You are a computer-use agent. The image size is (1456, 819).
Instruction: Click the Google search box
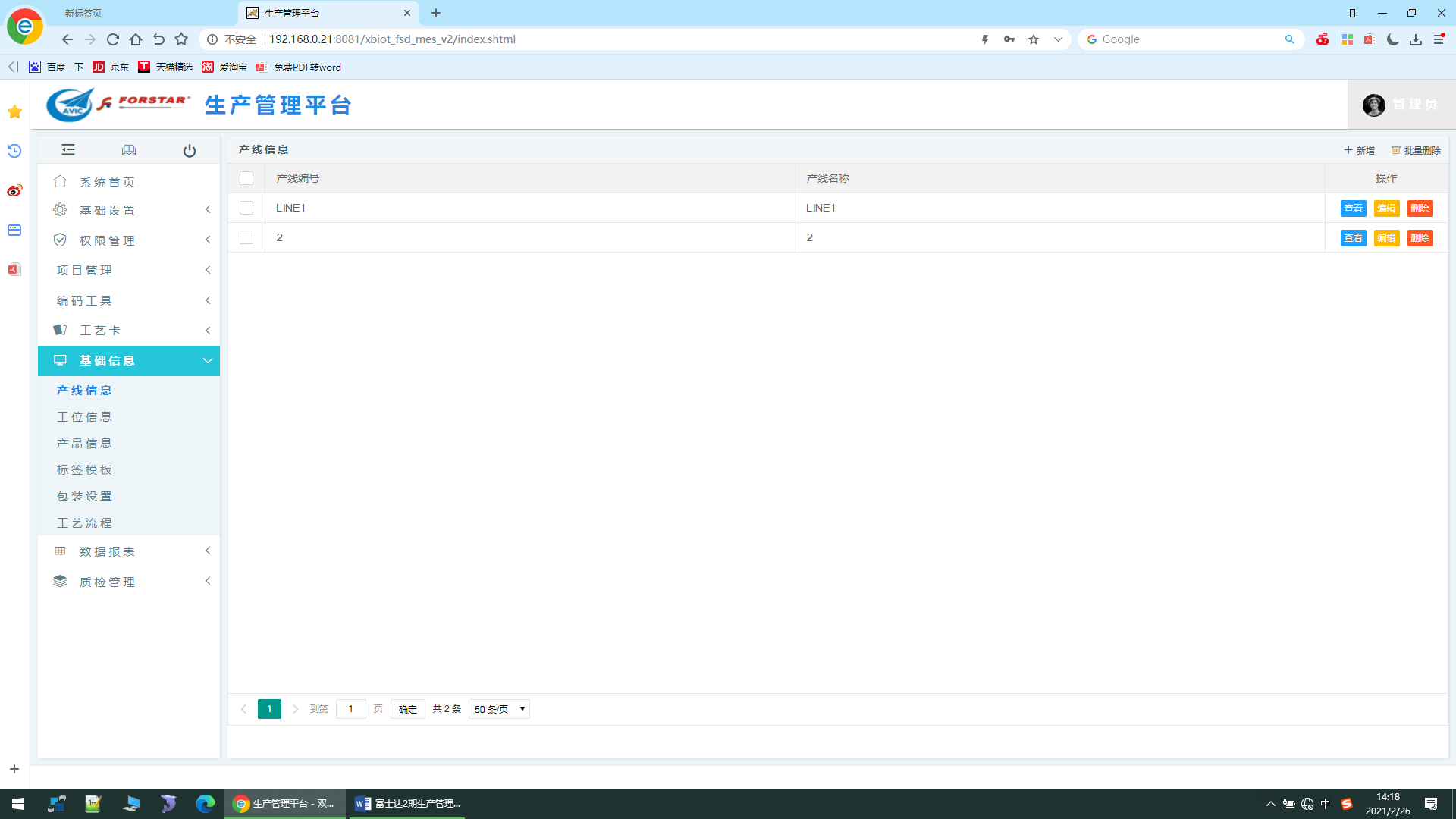coord(1191,39)
